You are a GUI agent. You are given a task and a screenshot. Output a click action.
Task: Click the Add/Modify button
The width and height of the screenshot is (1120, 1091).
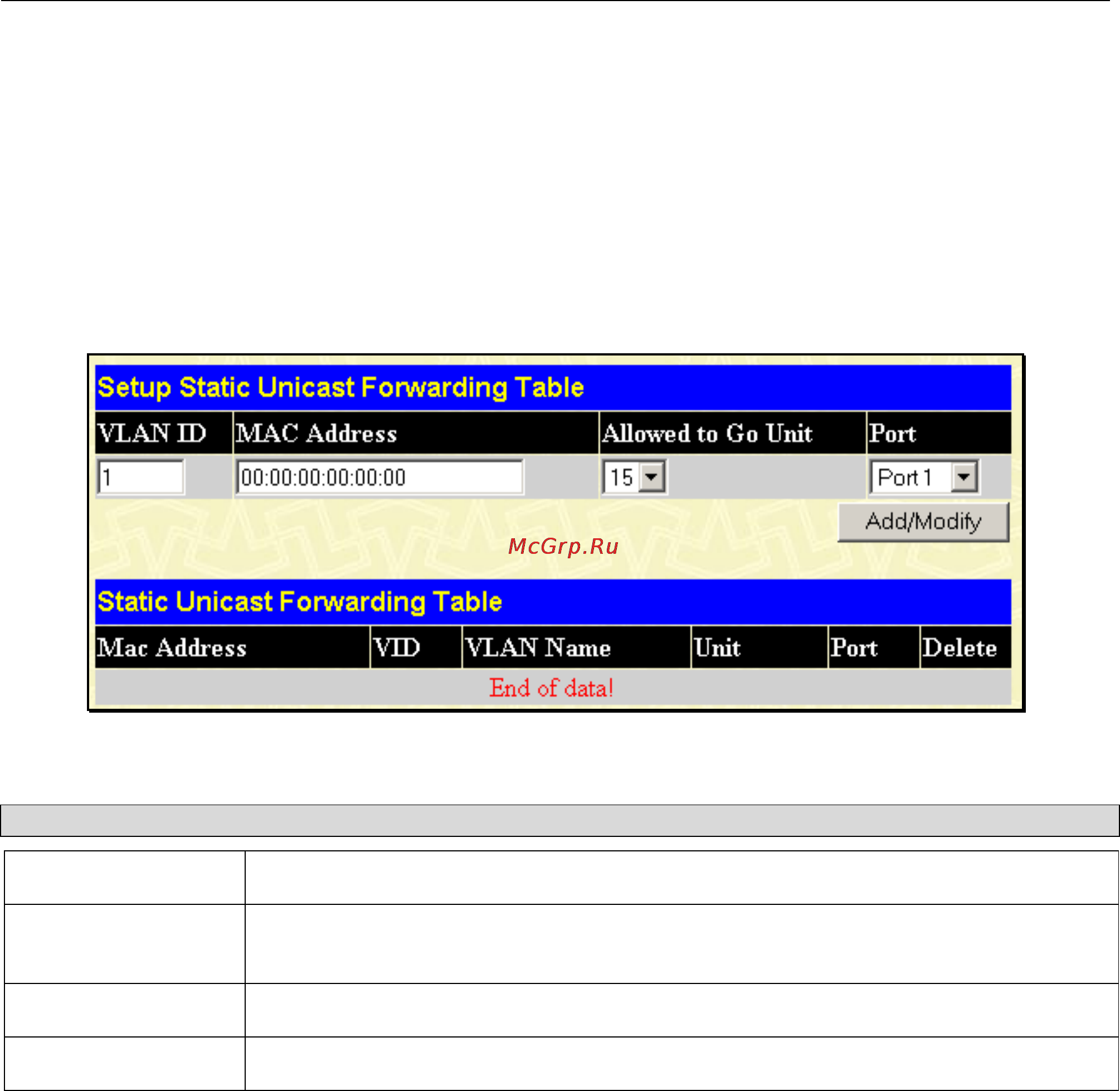pos(923,522)
